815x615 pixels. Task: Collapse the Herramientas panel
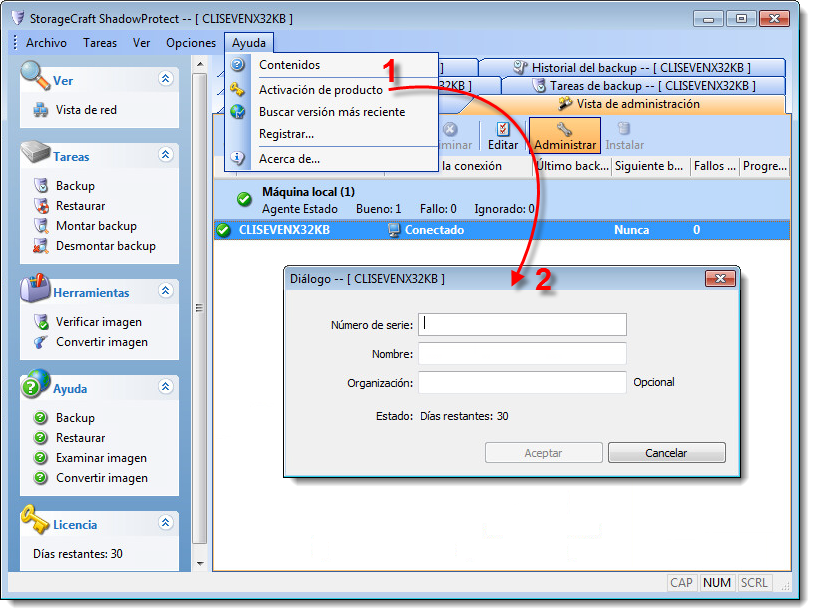click(x=166, y=291)
